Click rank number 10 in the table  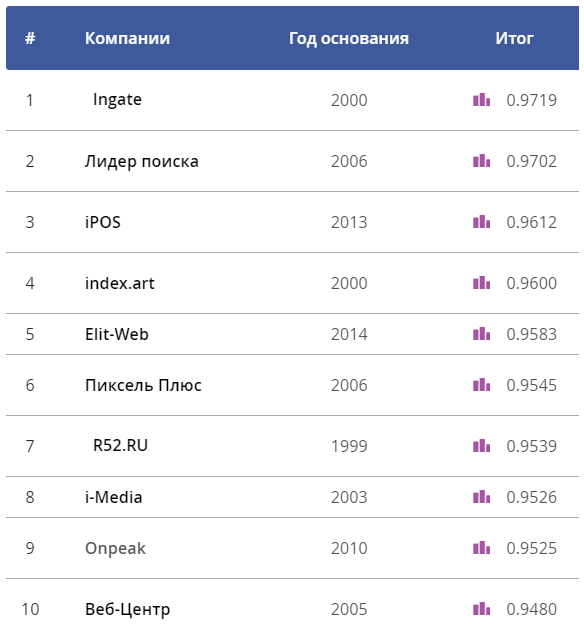coord(30,609)
